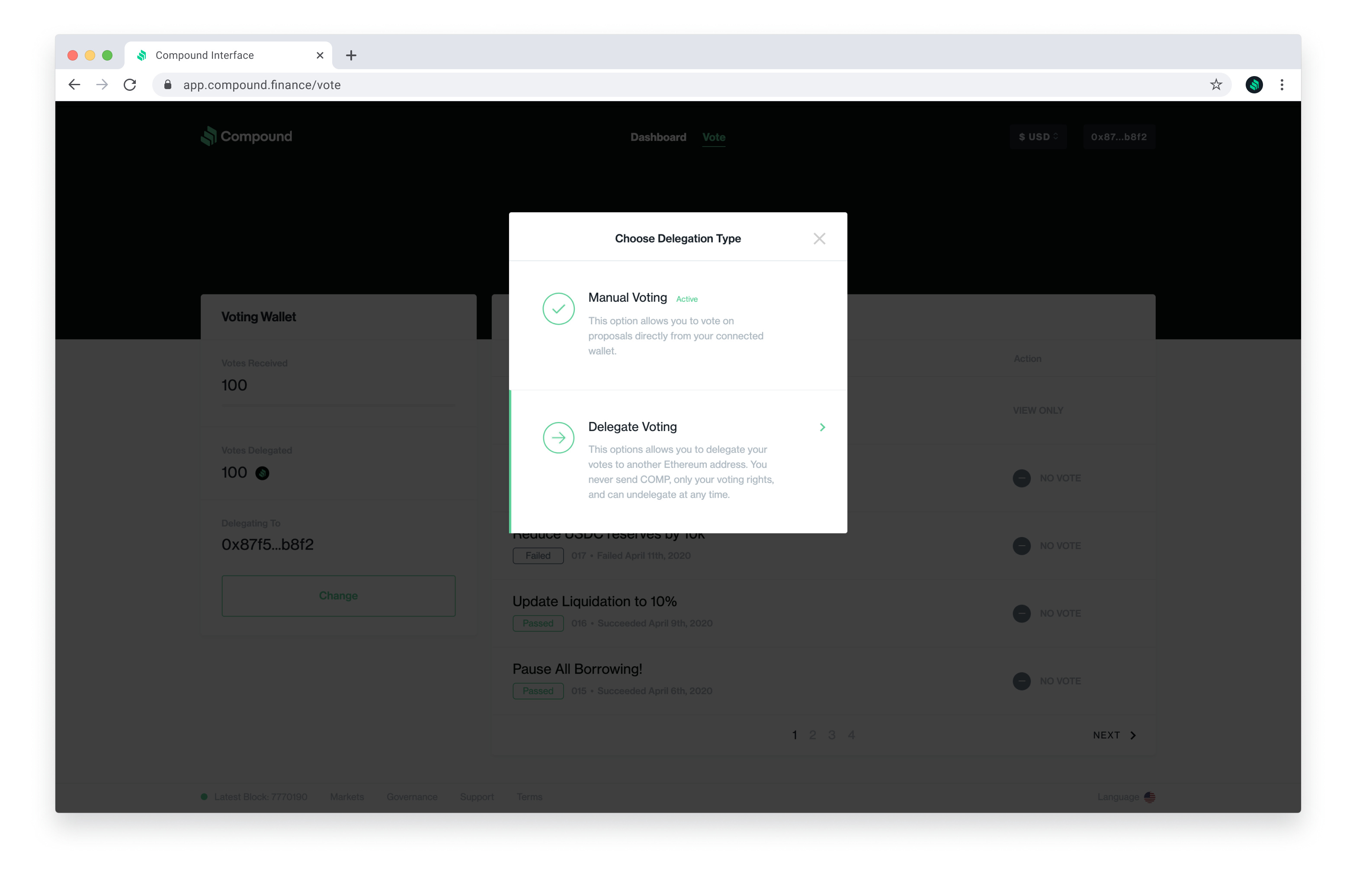Click the Delegating To address 0x87f5...b8f2
The image size is (1372, 876).
click(267, 544)
